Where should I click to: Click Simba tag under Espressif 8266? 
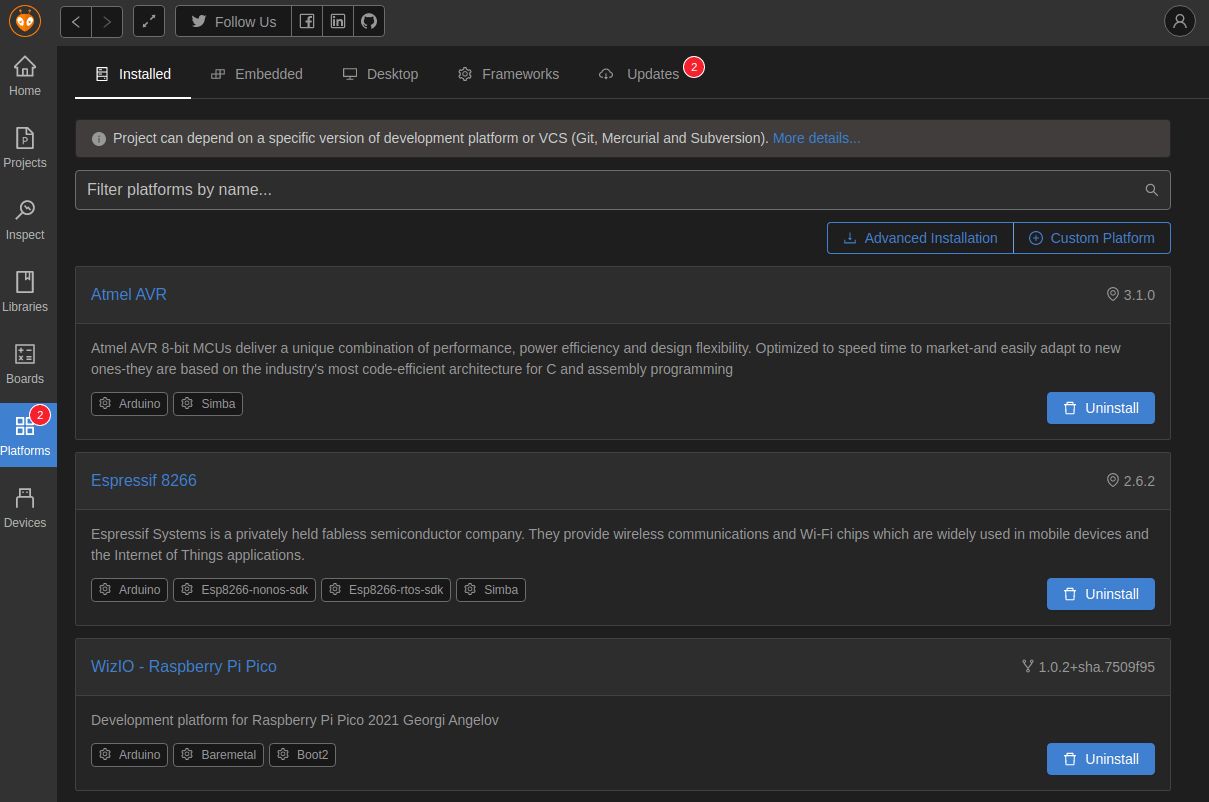tap(491, 590)
